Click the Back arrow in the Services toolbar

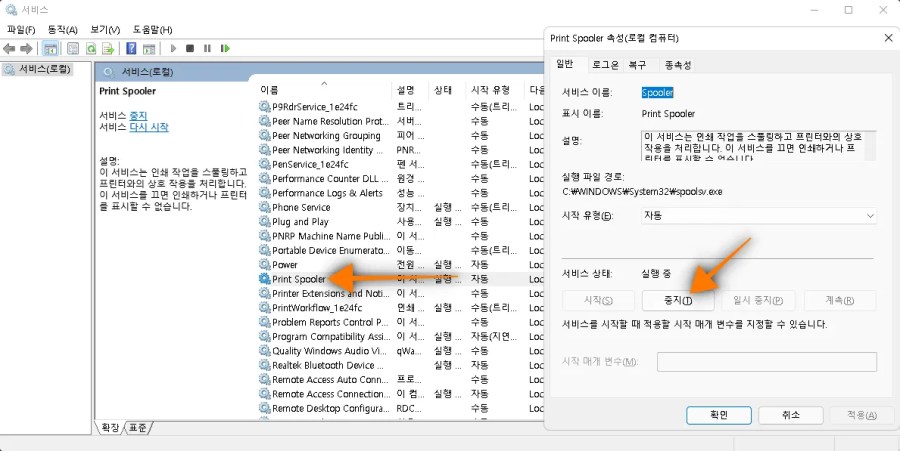tap(9, 49)
